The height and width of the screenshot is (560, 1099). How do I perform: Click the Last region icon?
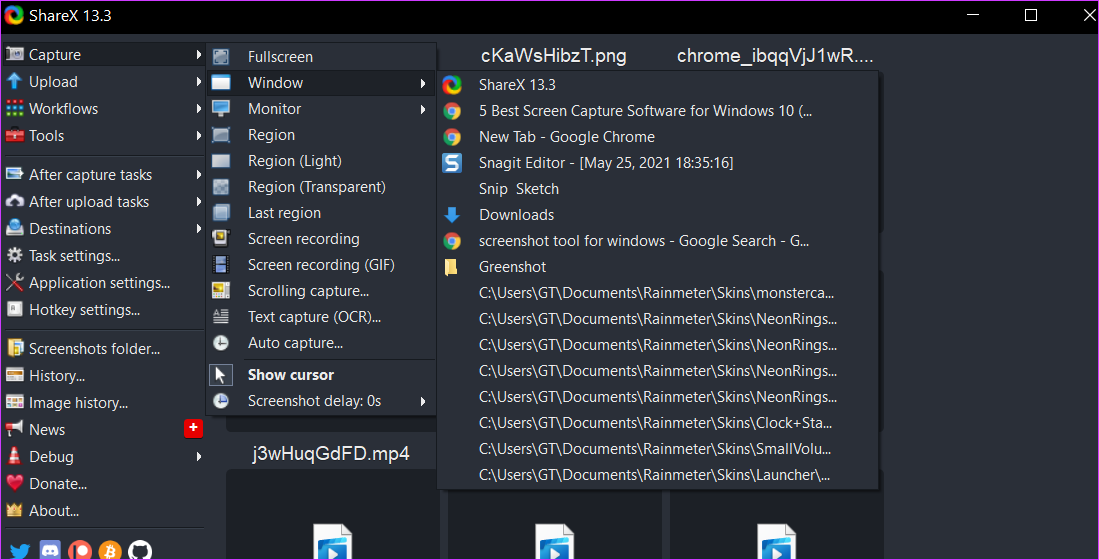(221, 212)
